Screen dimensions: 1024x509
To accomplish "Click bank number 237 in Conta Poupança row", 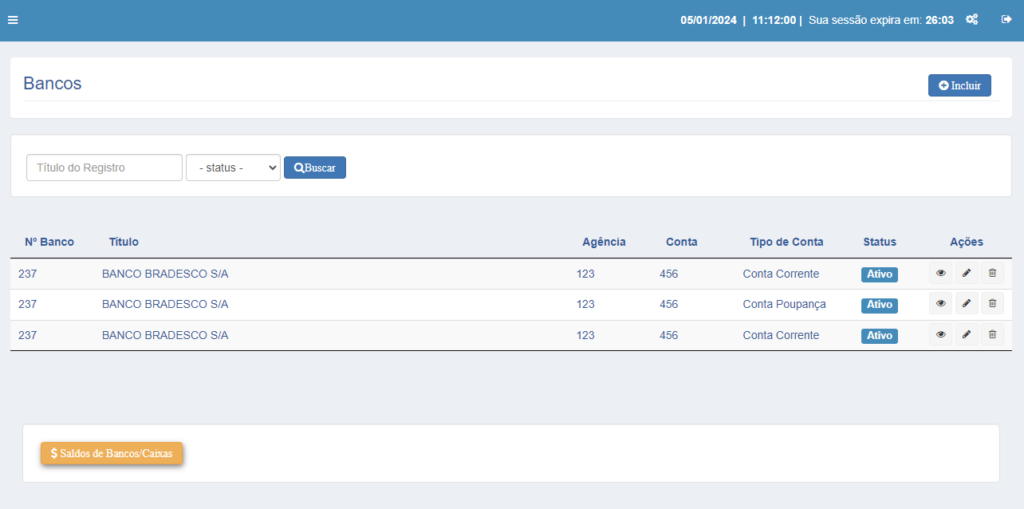I will (27, 304).
